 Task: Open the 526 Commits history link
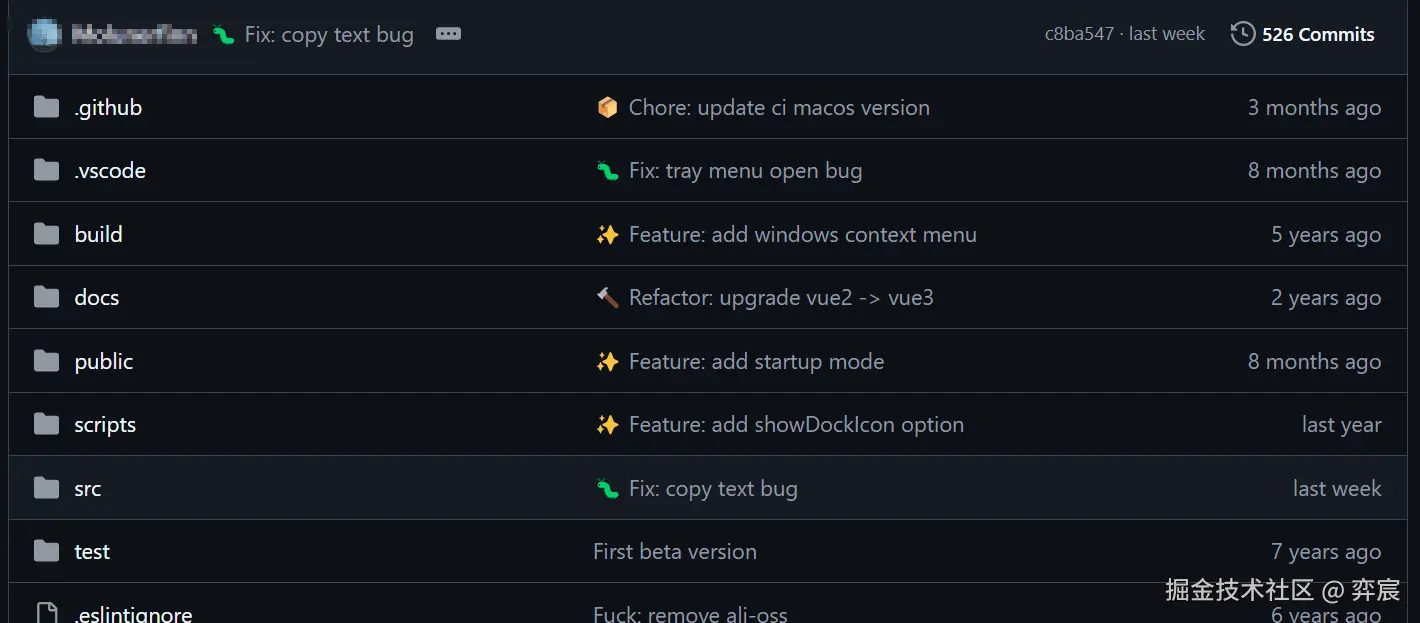[x=1317, y=34]
